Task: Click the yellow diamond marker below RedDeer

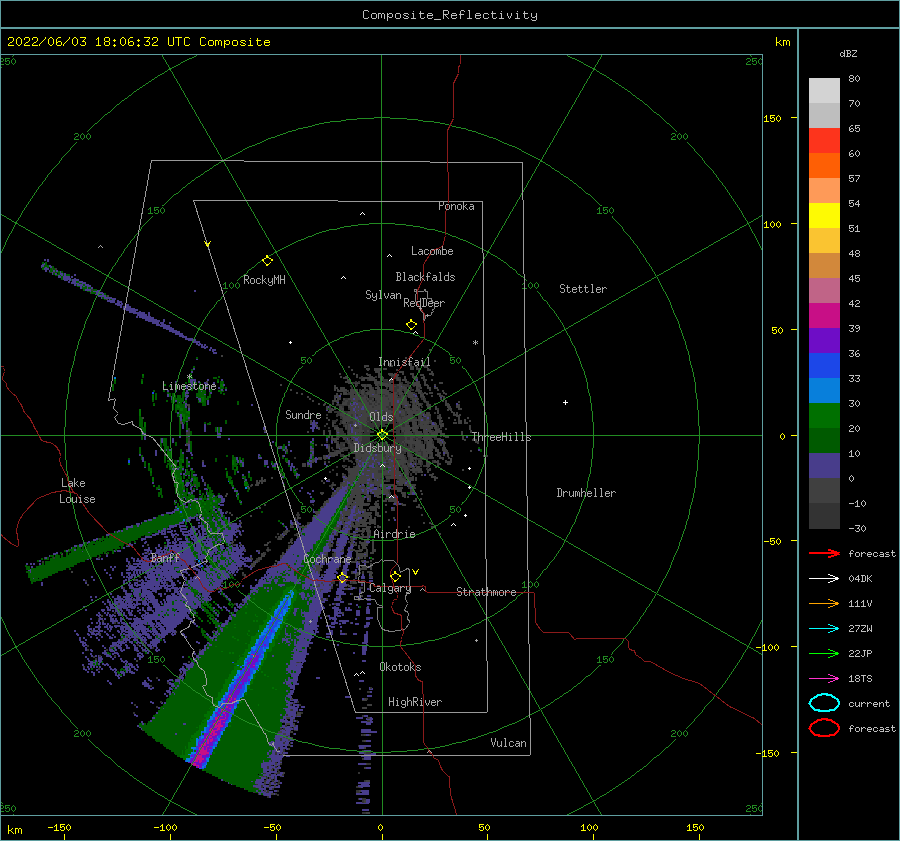Action: (411, 325)
